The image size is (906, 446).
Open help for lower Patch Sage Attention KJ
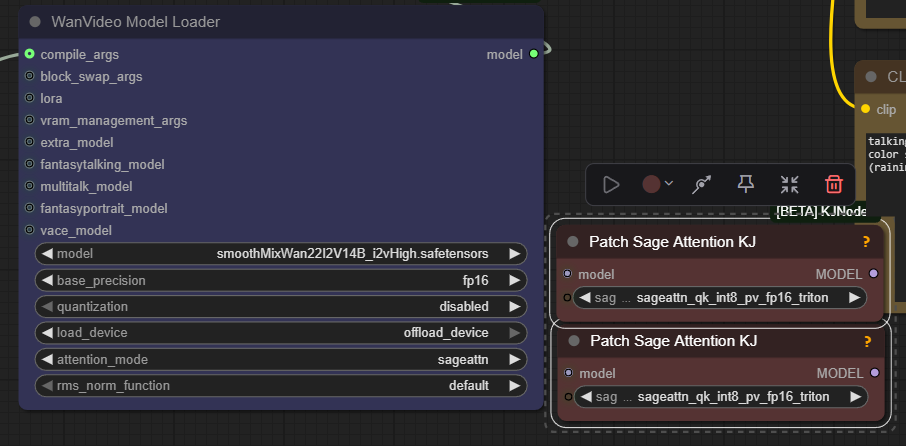point(867,341)
